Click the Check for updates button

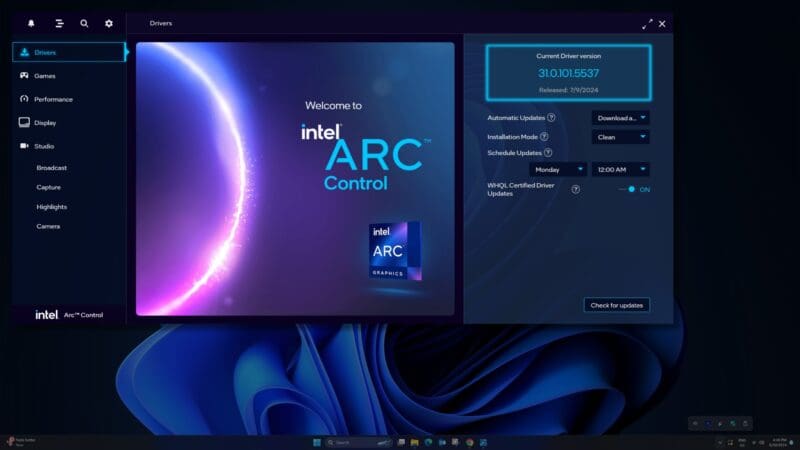616,305
